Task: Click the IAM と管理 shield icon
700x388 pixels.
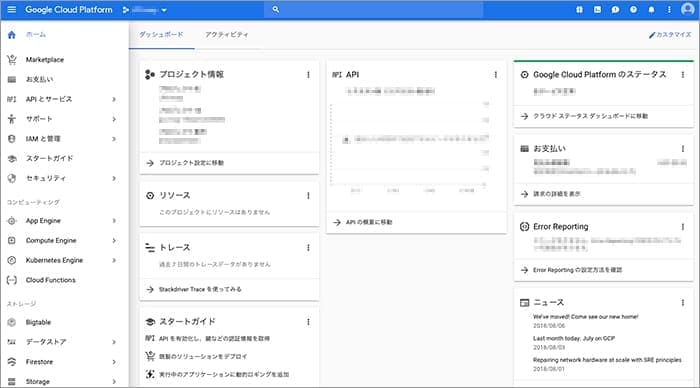Action: click(12, 139)
